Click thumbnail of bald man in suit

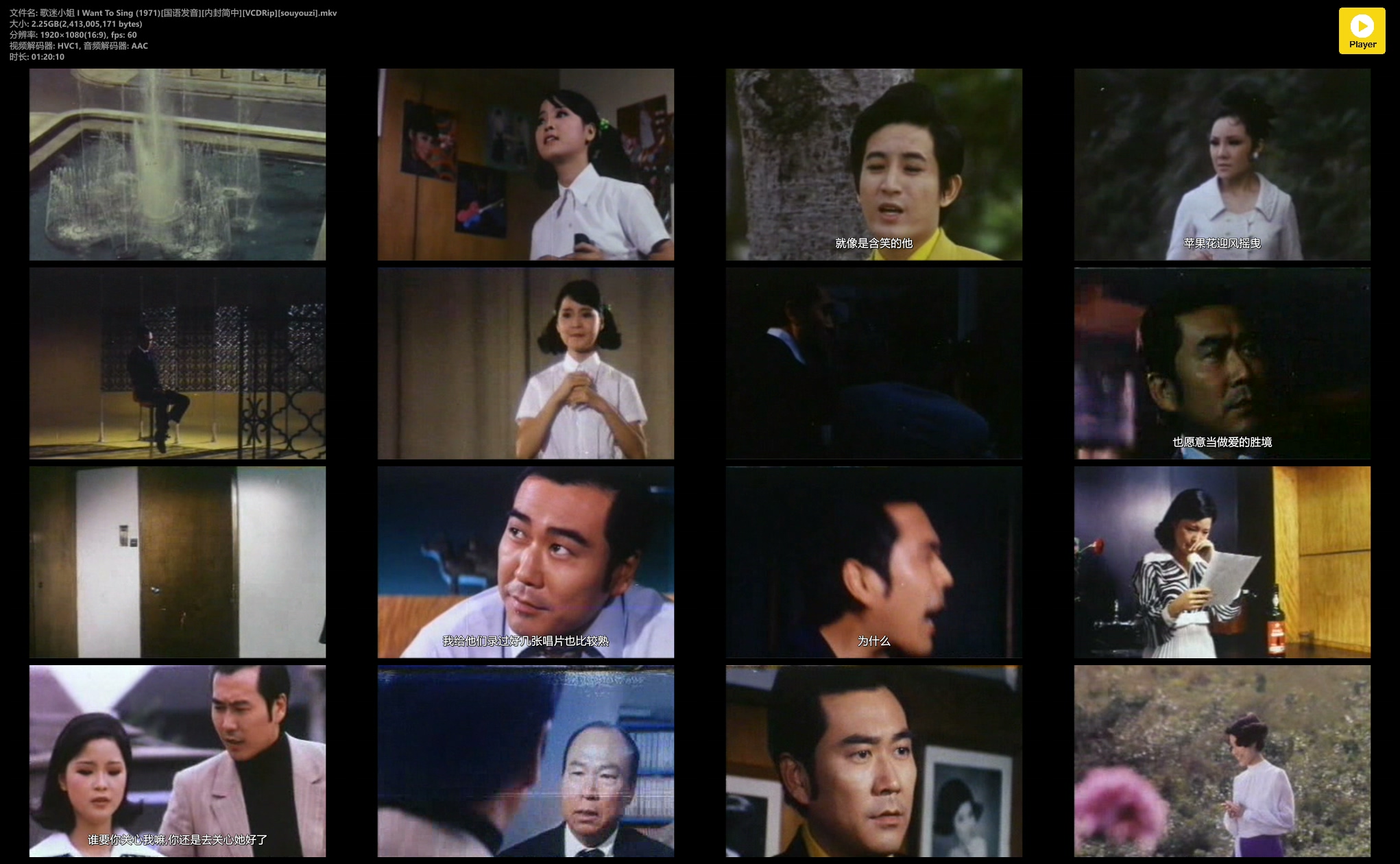pos(526,760)
